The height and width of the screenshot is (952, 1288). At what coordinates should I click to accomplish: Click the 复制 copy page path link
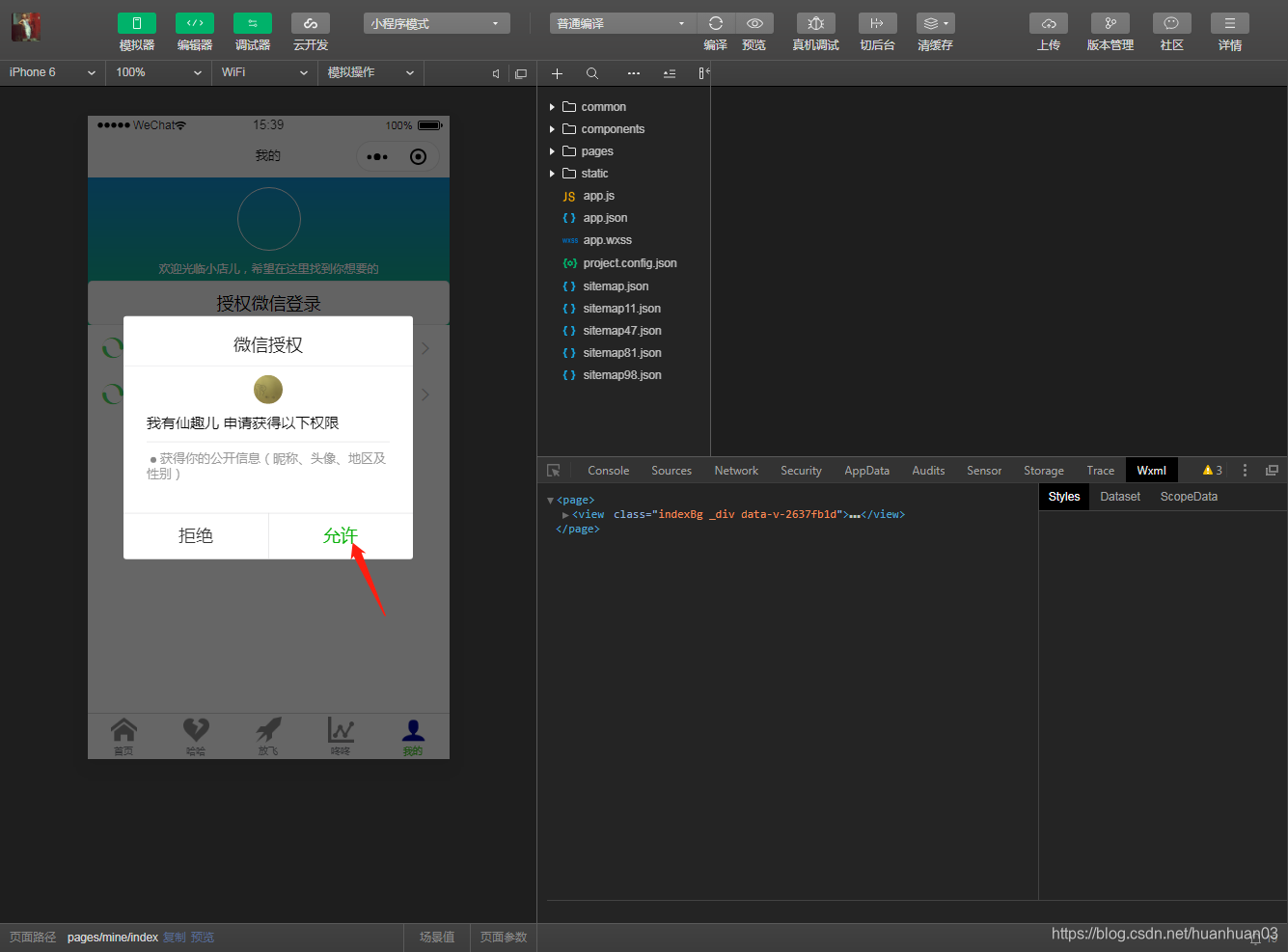pyautogui.click(x=175, y=938)
